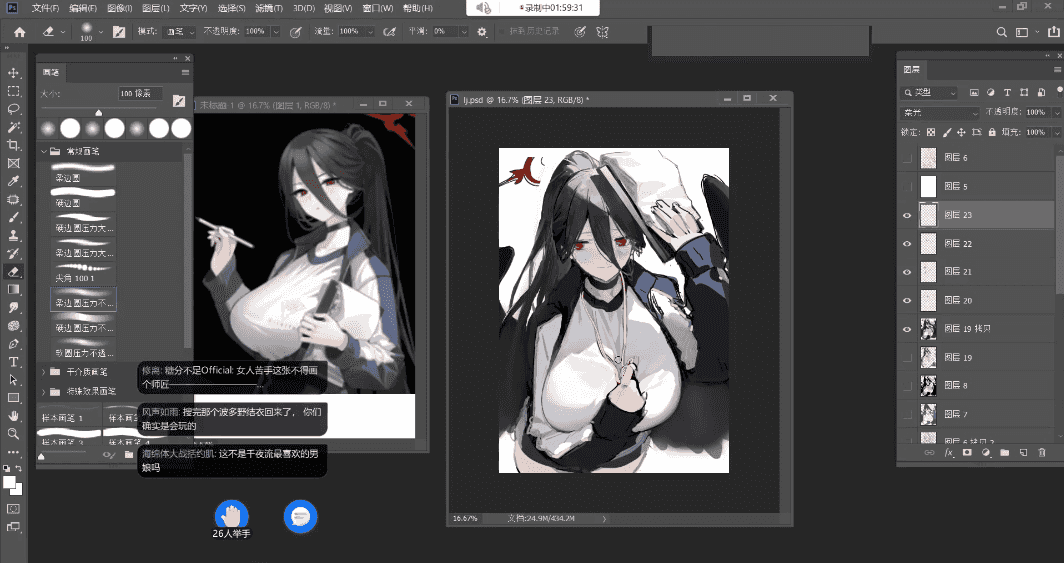The image size is (1064, 563).
Task: Hide layer 图层 21
Action: pyautogui.click(x=907, y=272)
